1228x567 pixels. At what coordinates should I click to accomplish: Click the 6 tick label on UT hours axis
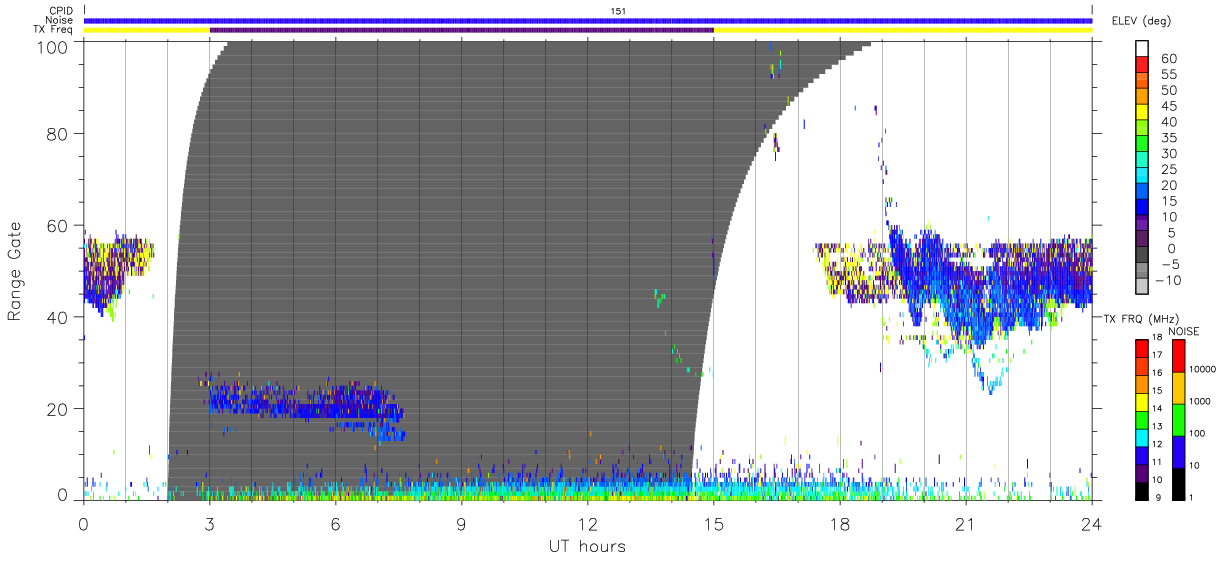(x=336, y=522)
